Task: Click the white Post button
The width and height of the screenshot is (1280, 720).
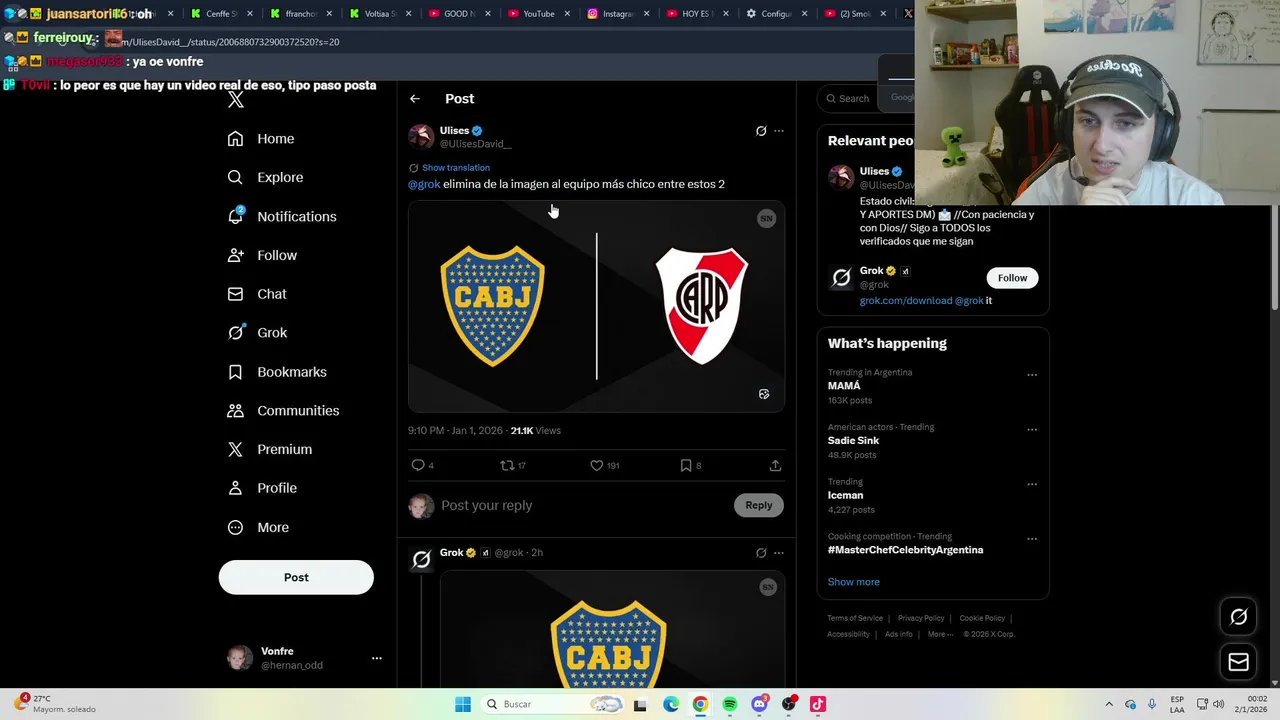Action: click(x=296, y=577)
